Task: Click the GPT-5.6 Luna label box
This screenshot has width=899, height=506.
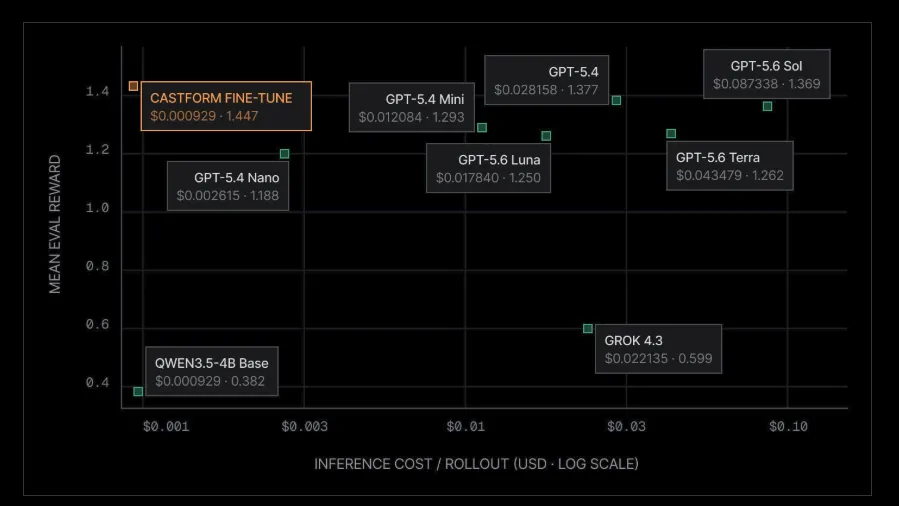Action: [488, 168]
